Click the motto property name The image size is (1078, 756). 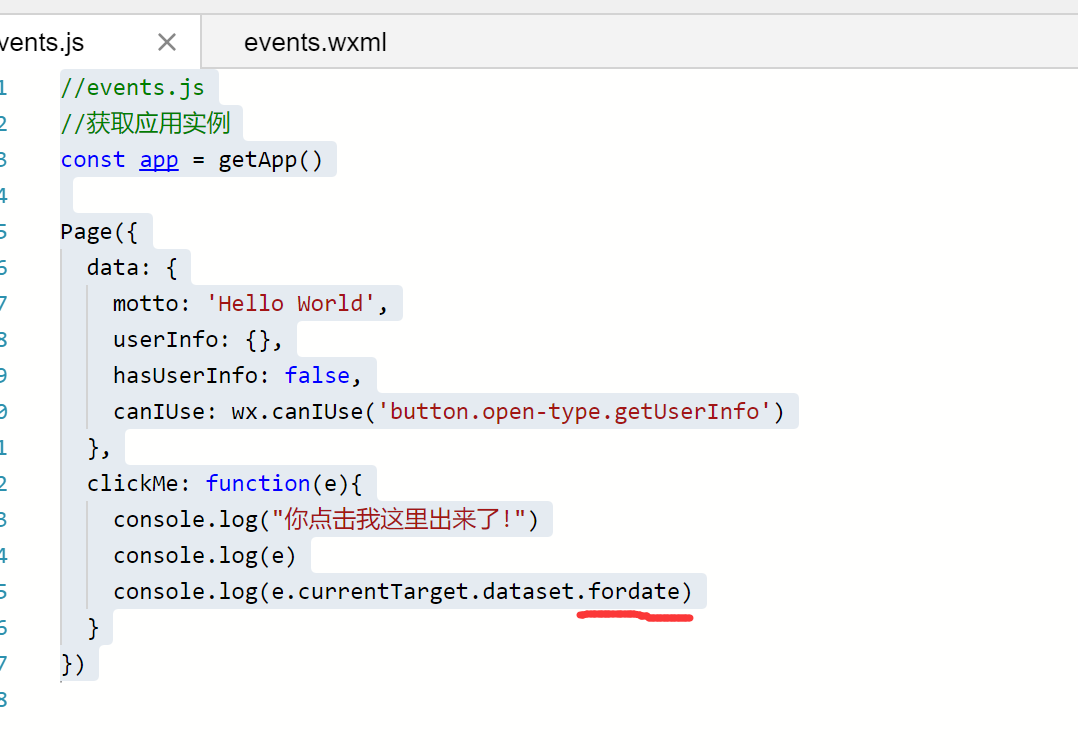pos(145,303)
